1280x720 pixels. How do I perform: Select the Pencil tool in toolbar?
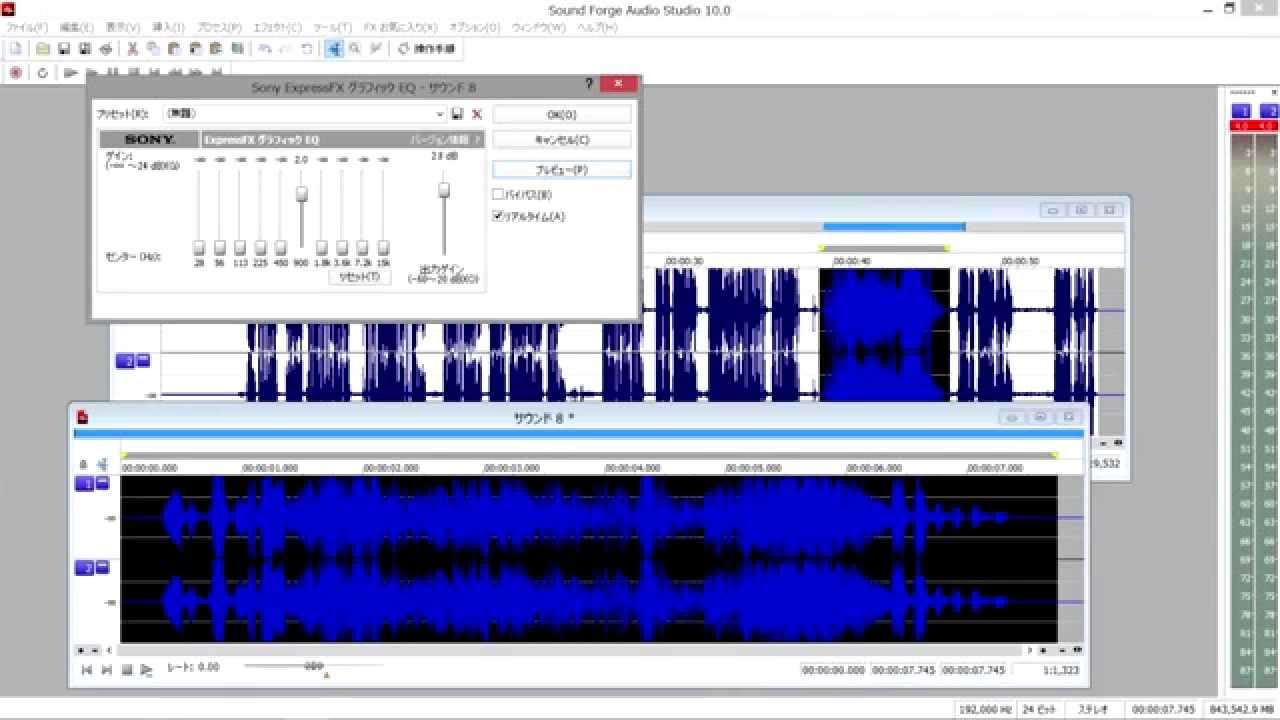point(375,48)
